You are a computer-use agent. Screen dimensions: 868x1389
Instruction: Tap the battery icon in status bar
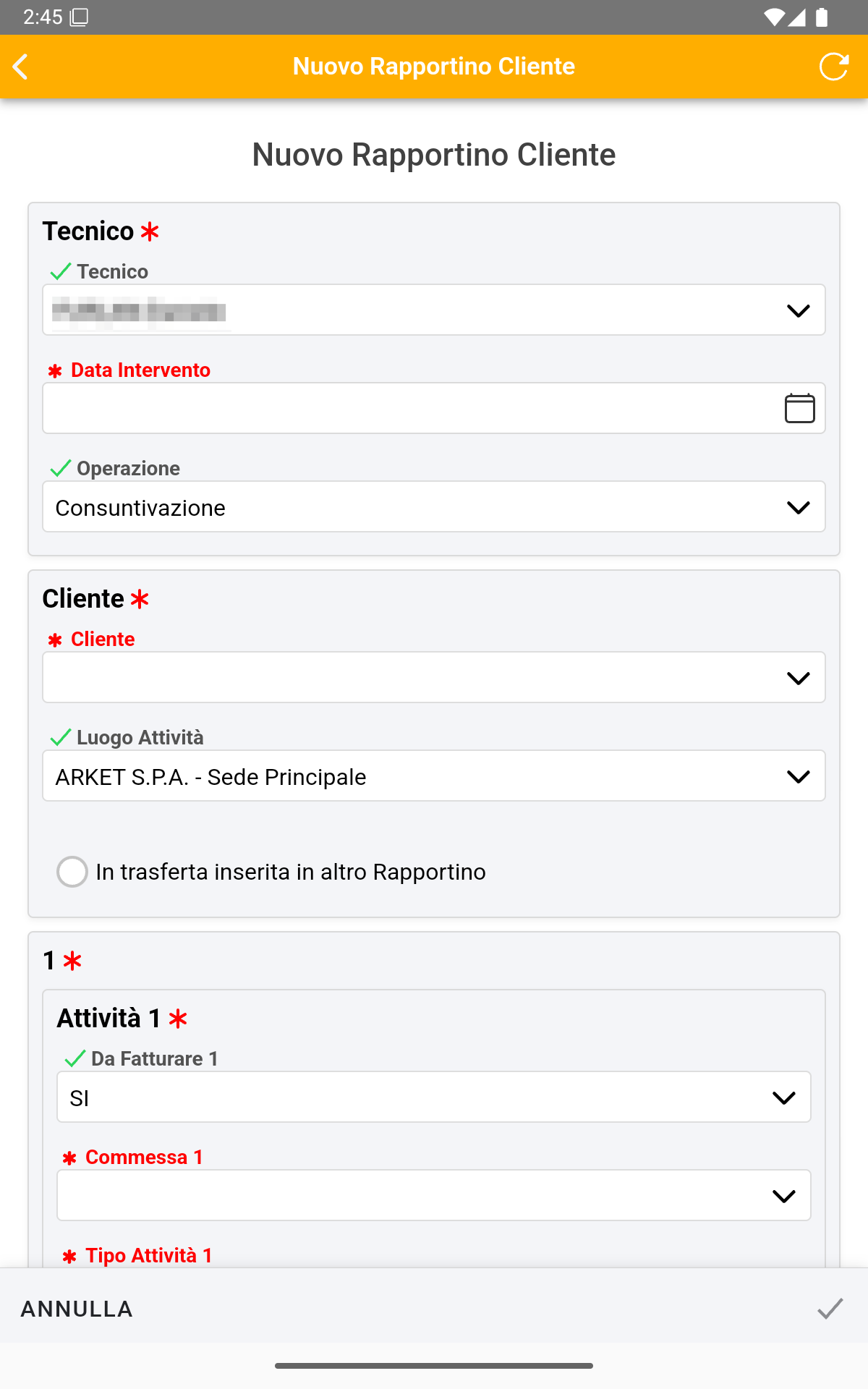(x=822, y=17)
